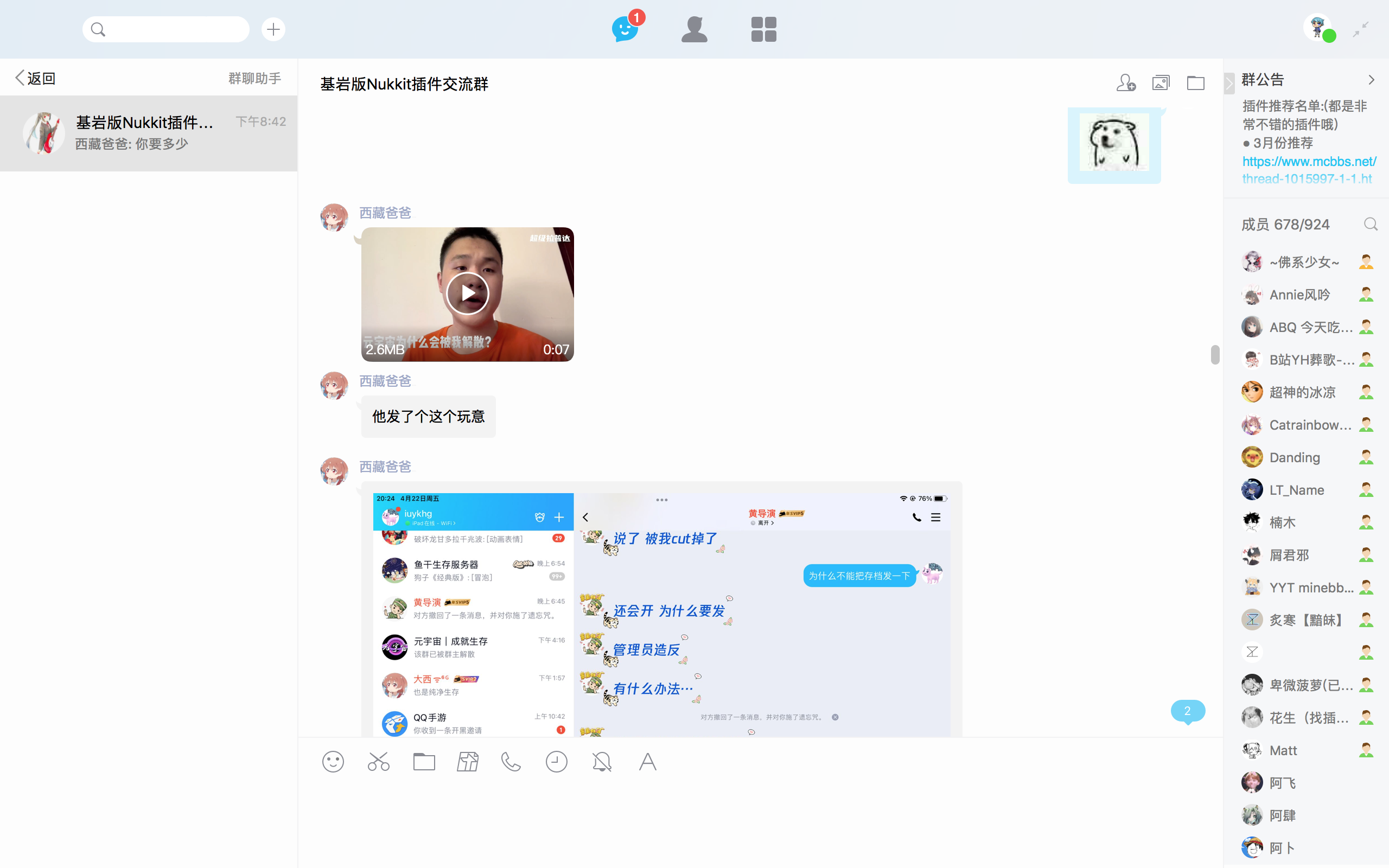
Task: Expand the 群公告 announcement chevron
Action: tap(1371, 79)
